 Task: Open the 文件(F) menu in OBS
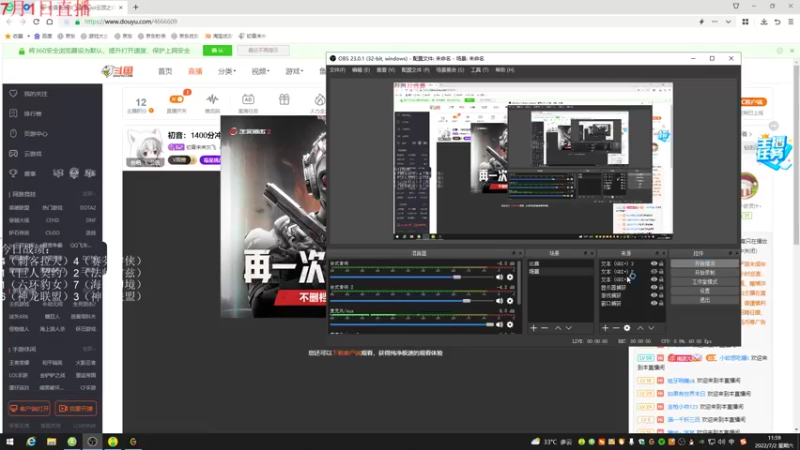338,70
